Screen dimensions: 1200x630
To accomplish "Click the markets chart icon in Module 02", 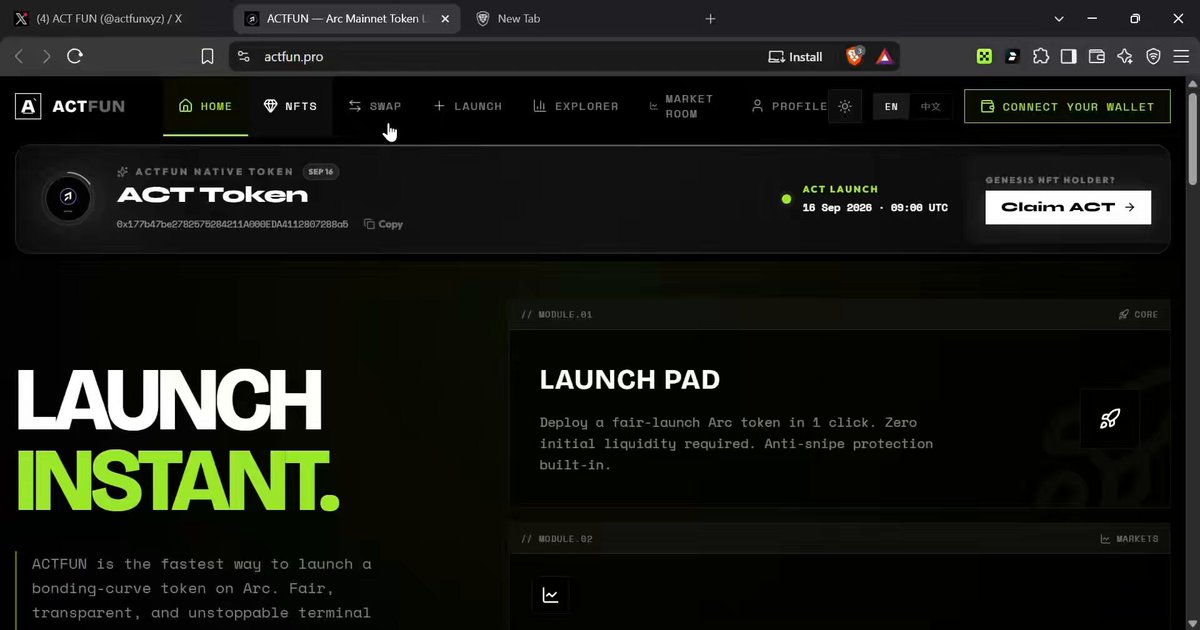I will pos(550,595).
